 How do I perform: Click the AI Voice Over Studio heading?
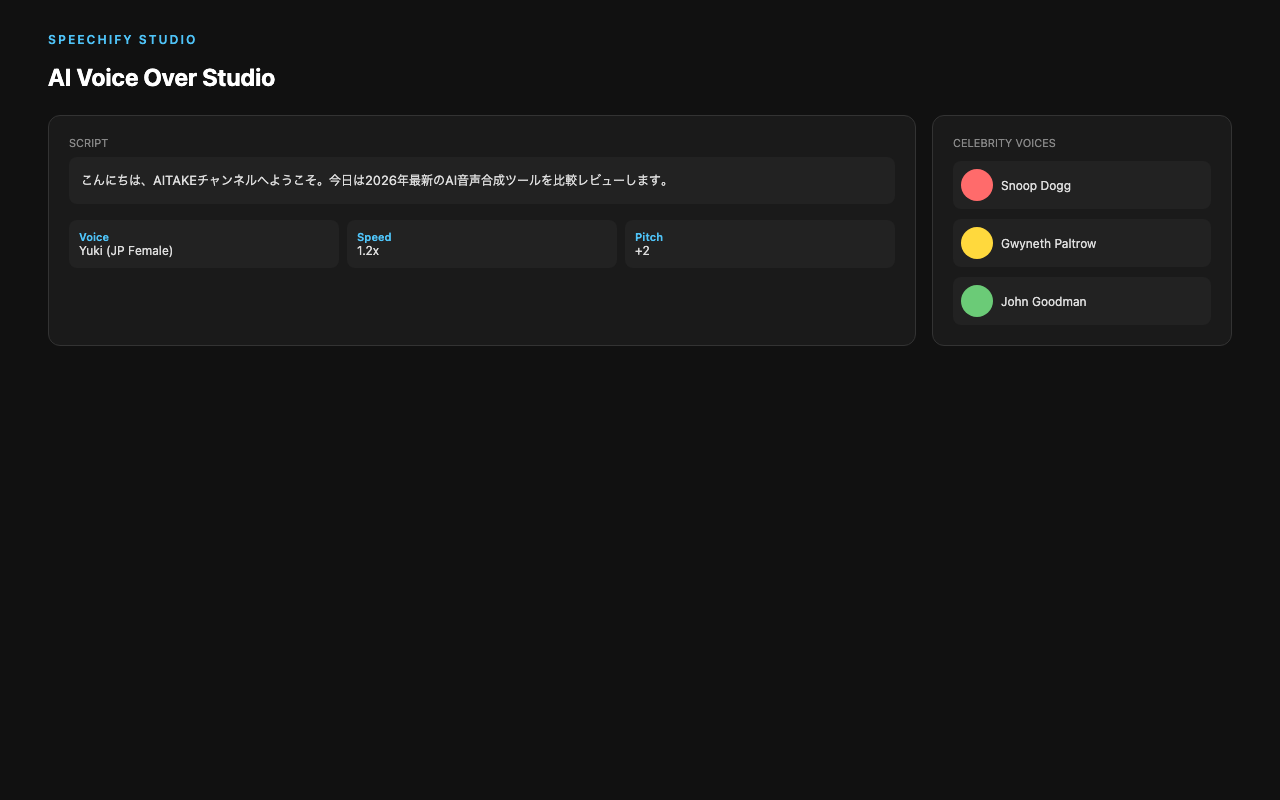pyautogui.click(x=161, y=77)
